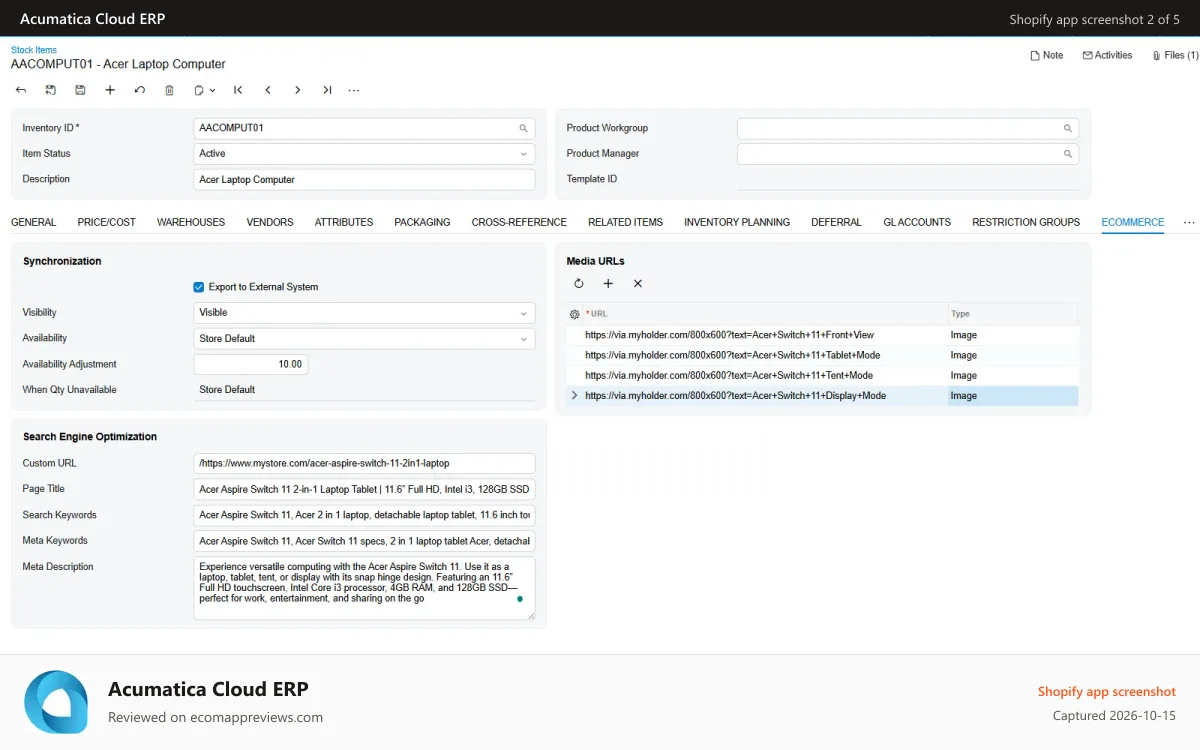Open the clipboard copy-paste menu
1200x750 pixels.
coord(204,90)
